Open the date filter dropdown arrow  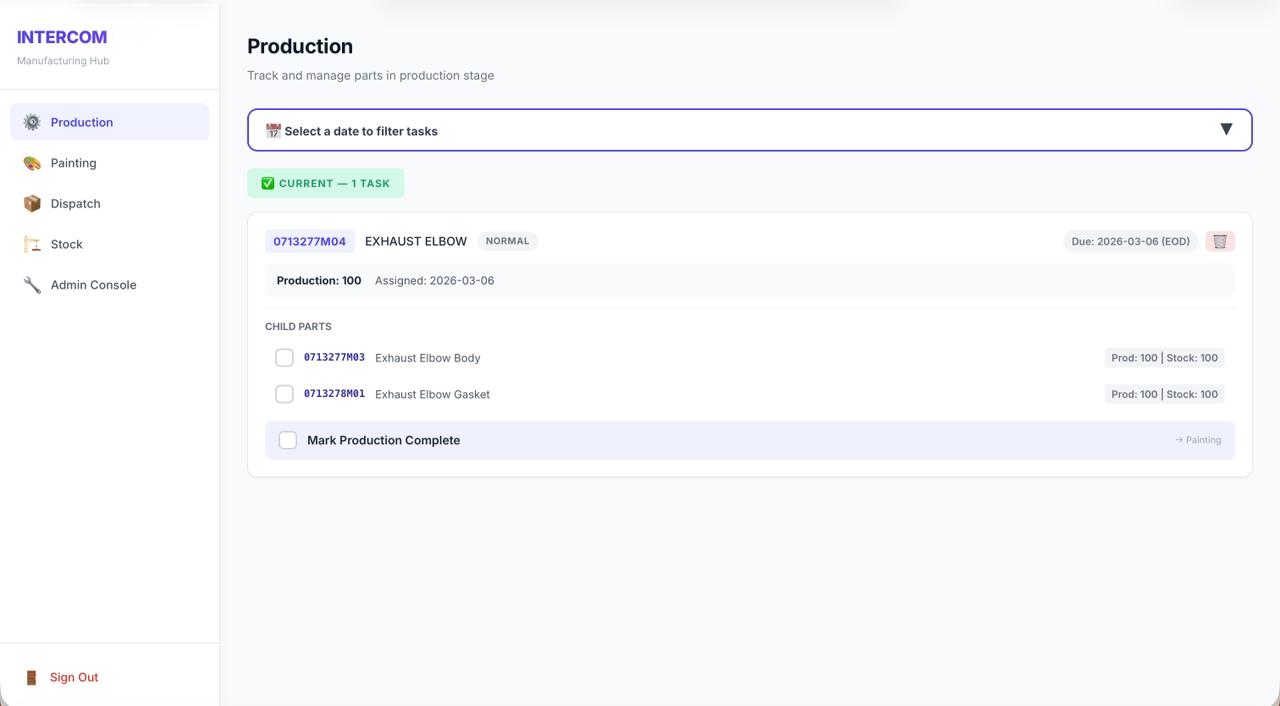click(1226, 129)
